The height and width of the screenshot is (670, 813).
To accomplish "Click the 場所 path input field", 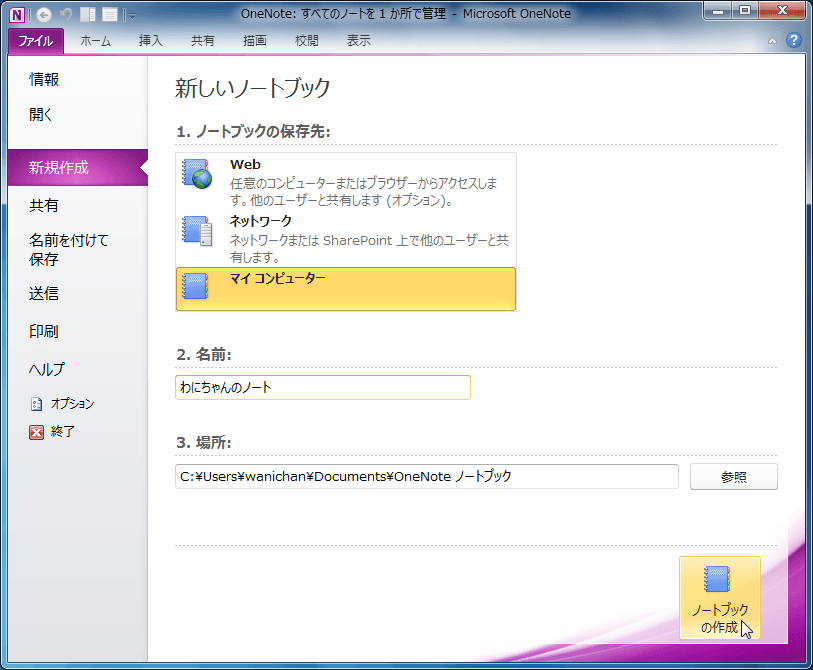I will point(427,477).
